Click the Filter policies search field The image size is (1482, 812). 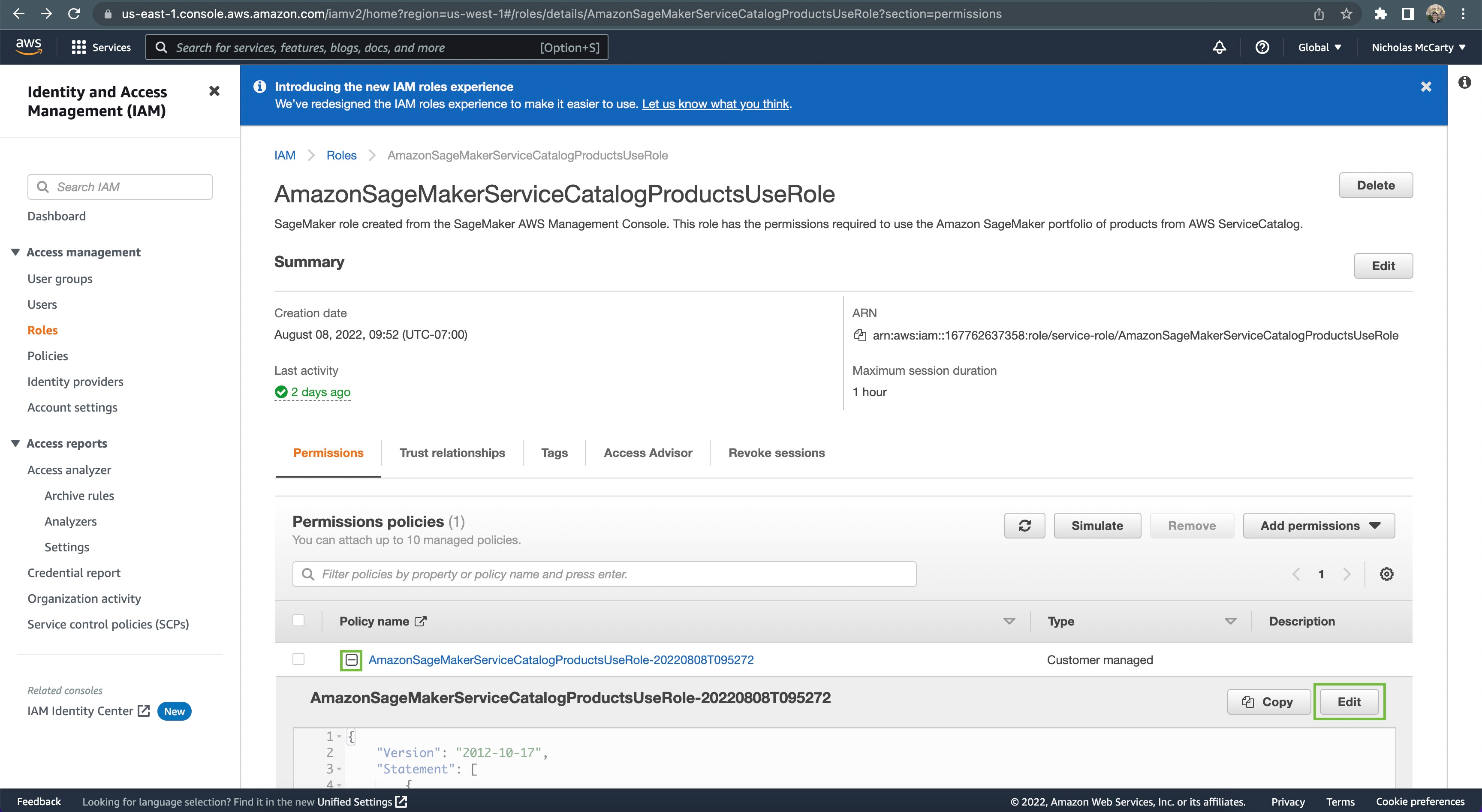click(604, 574)
